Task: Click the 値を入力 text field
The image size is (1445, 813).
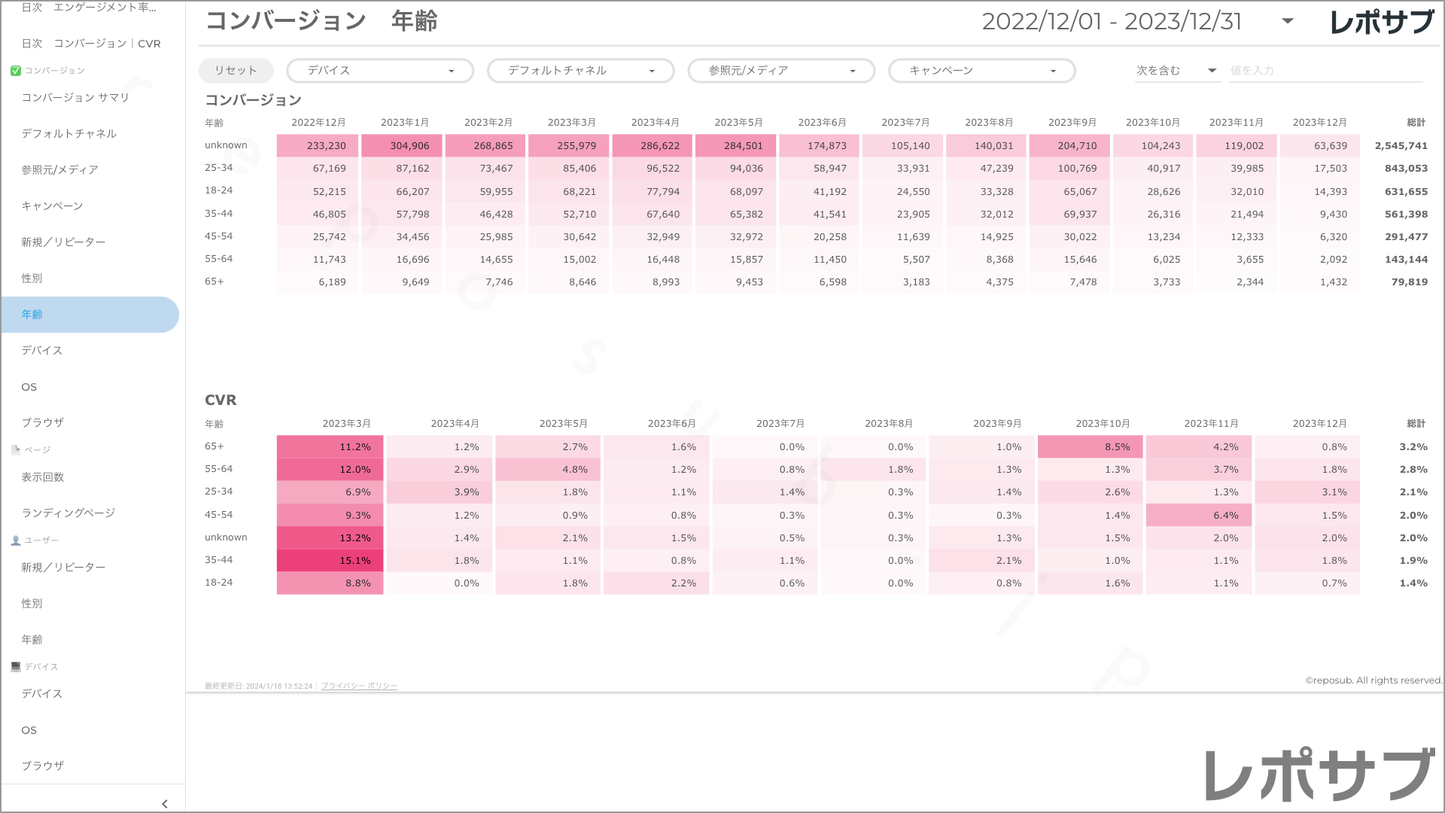Action: coord(1323,71)
